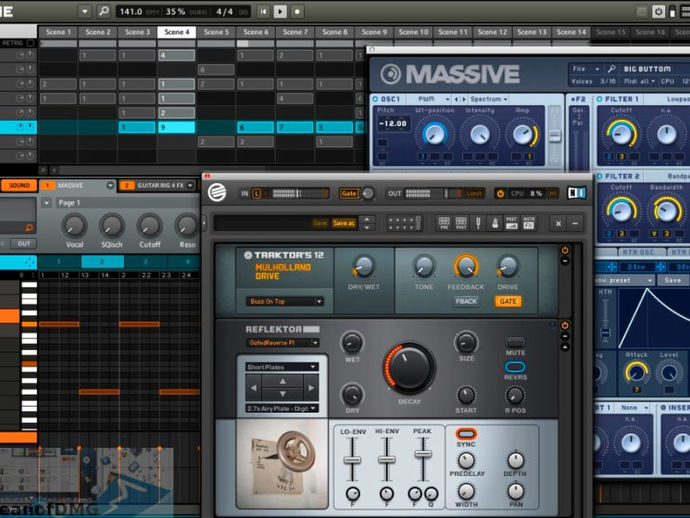Viewport: 690px width, 518px height.
Task: Select the Scene 4 tab
Action: tap(177, 32)
